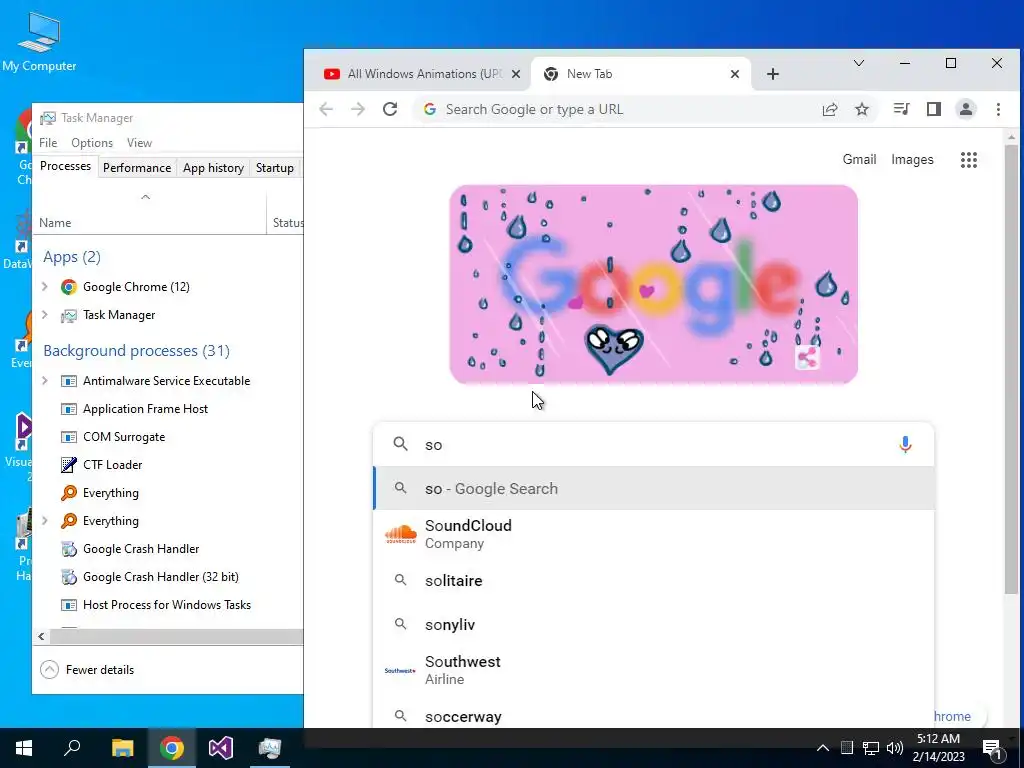Open the network tray icon
Screen dimensions: 1024x768
pyautogui.click(x=871, y=748)
